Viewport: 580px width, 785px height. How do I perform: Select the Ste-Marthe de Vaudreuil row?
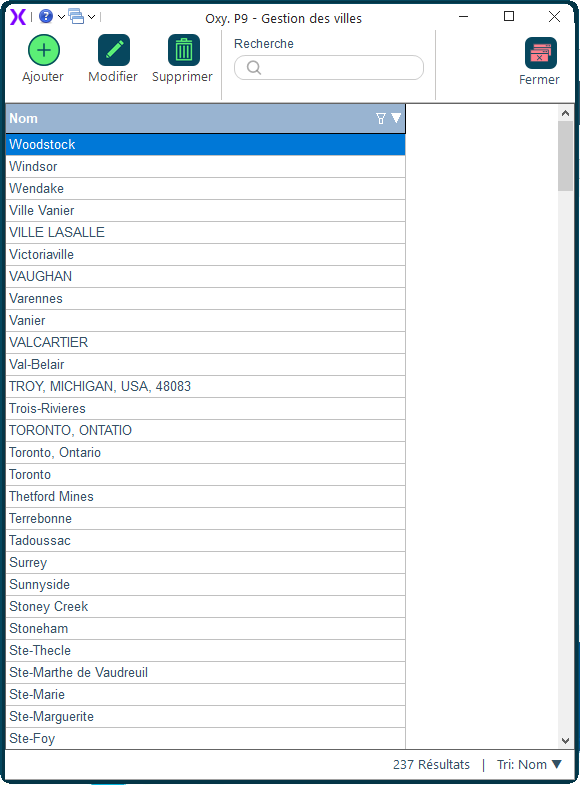point(205,672)
